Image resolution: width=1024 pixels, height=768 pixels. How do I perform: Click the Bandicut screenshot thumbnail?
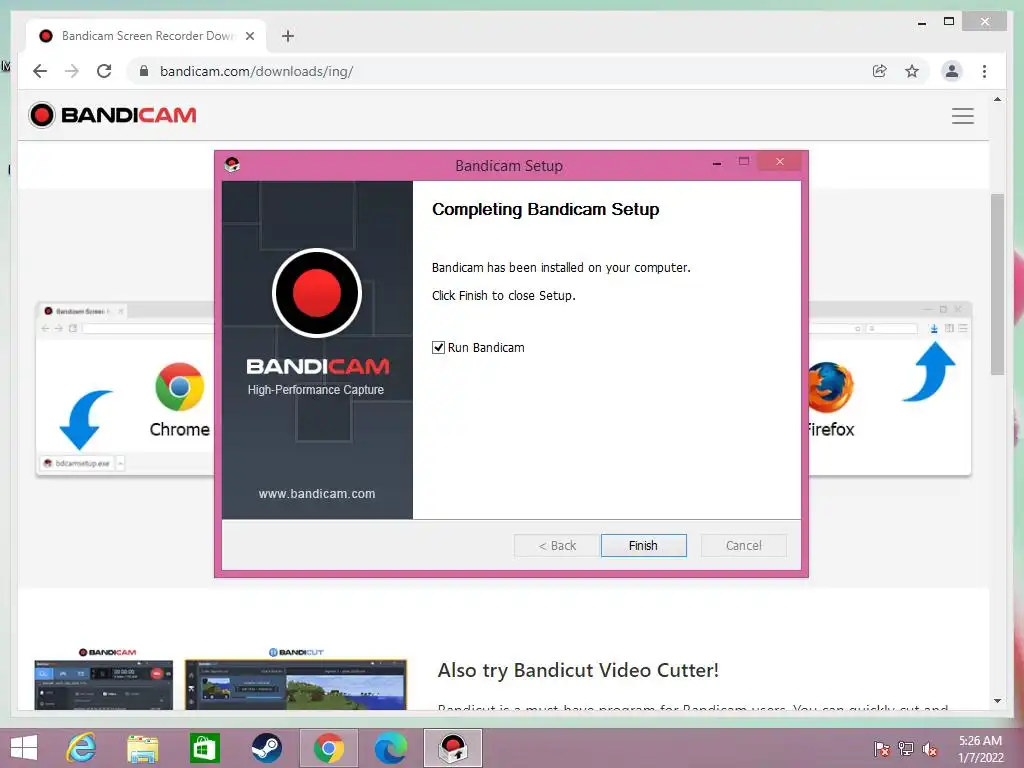tap(296, 684)
